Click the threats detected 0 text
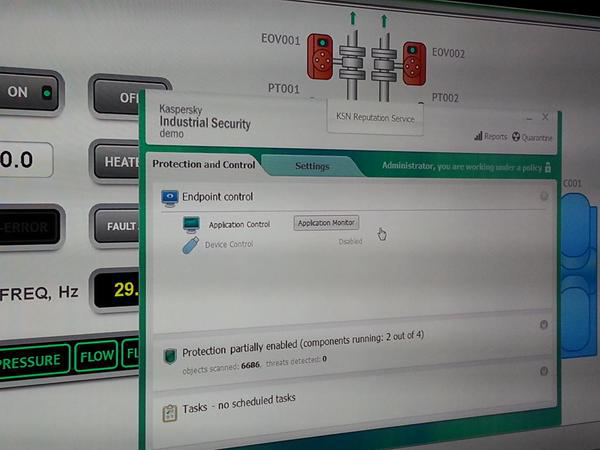Viewport: 600px width, 450px height. click(x=296, y=360)
